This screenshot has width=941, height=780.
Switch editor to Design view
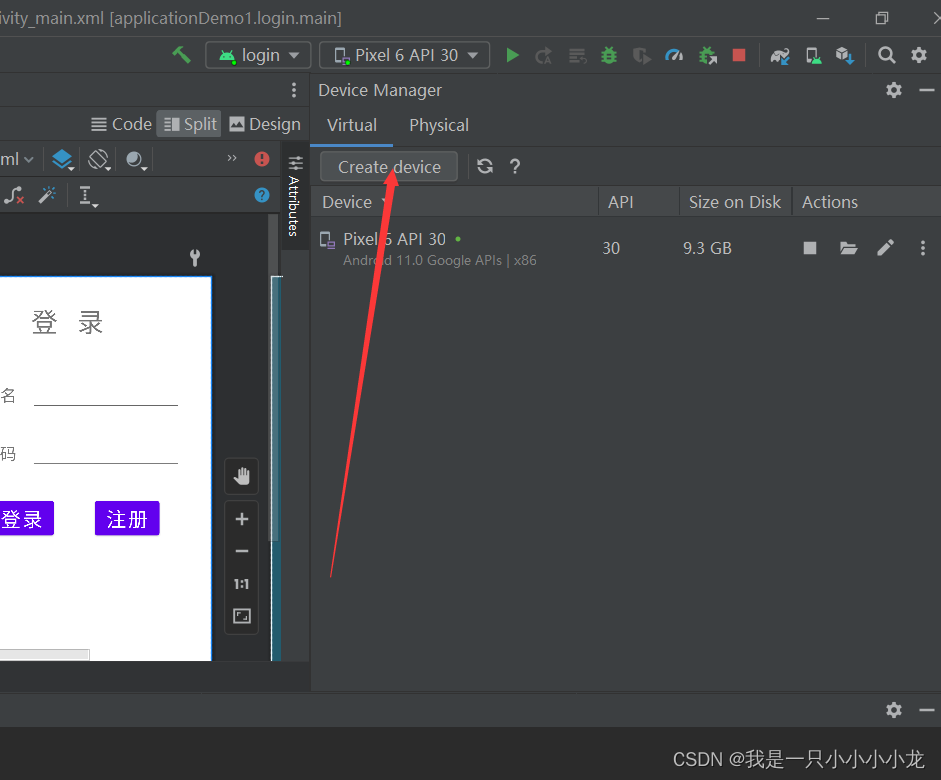pos(265,124)
